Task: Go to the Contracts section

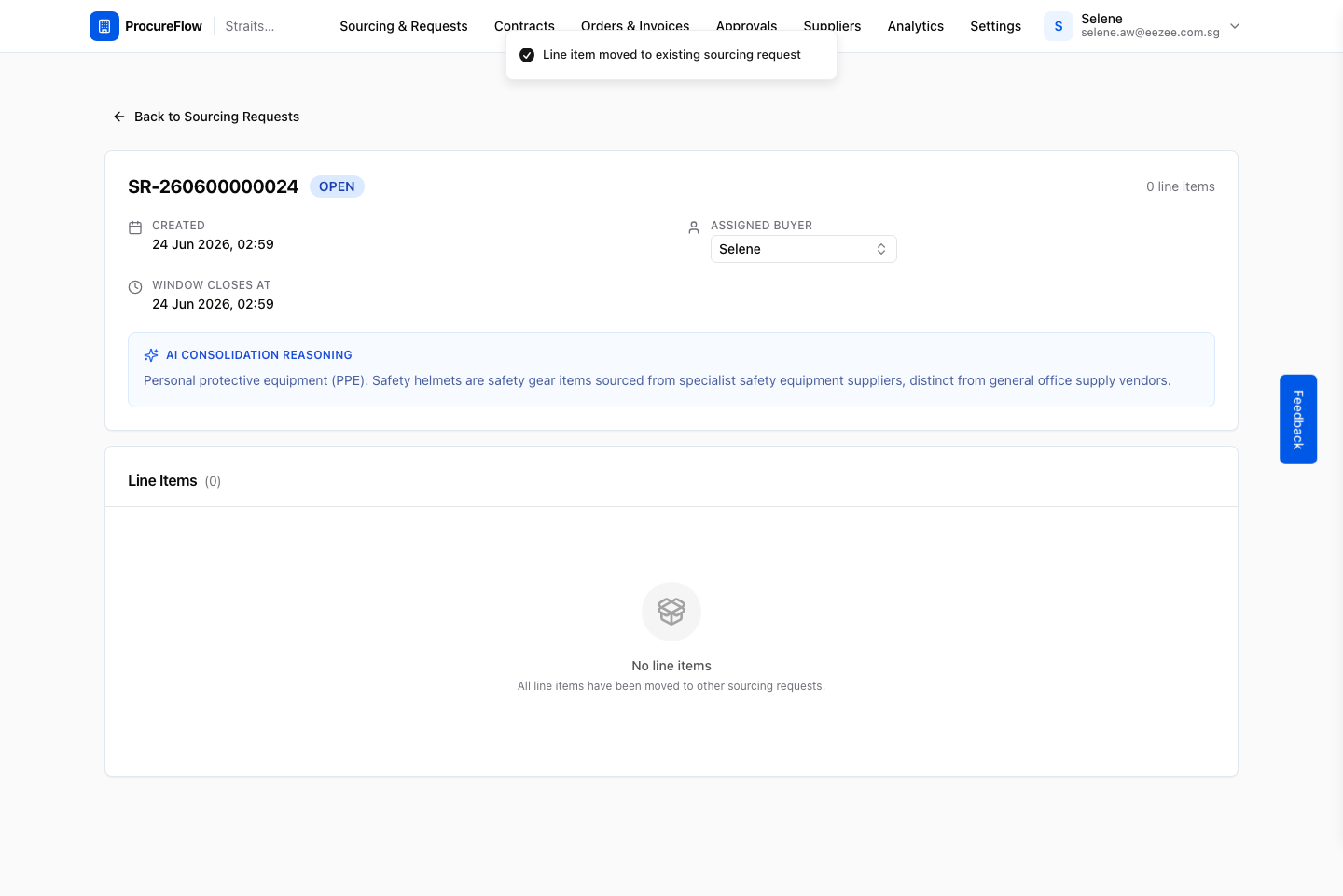Action: pos(524,26)
